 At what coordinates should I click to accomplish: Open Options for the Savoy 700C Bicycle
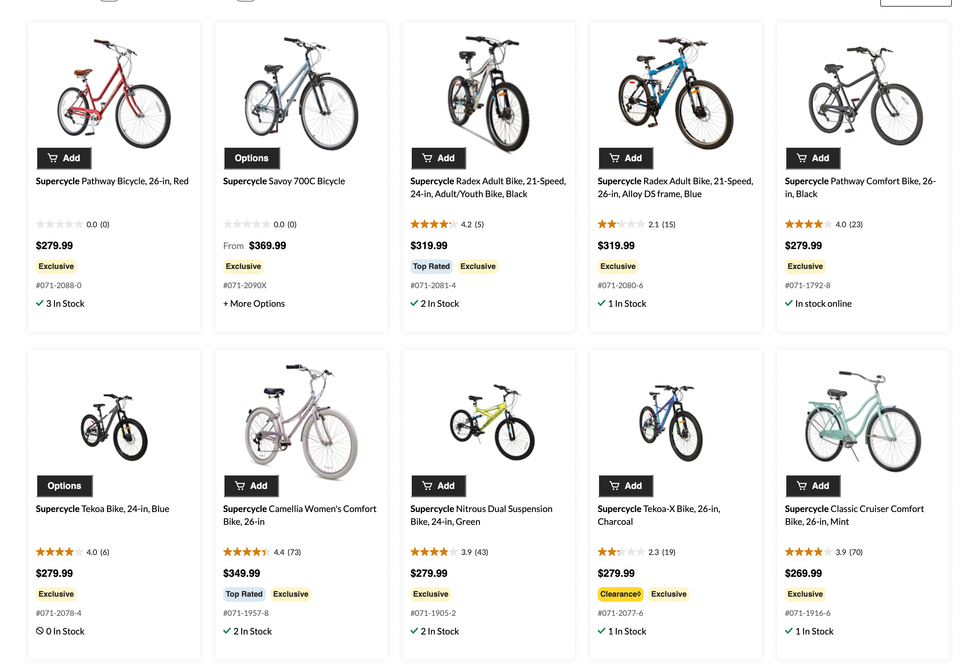click(x=251, y=158)
